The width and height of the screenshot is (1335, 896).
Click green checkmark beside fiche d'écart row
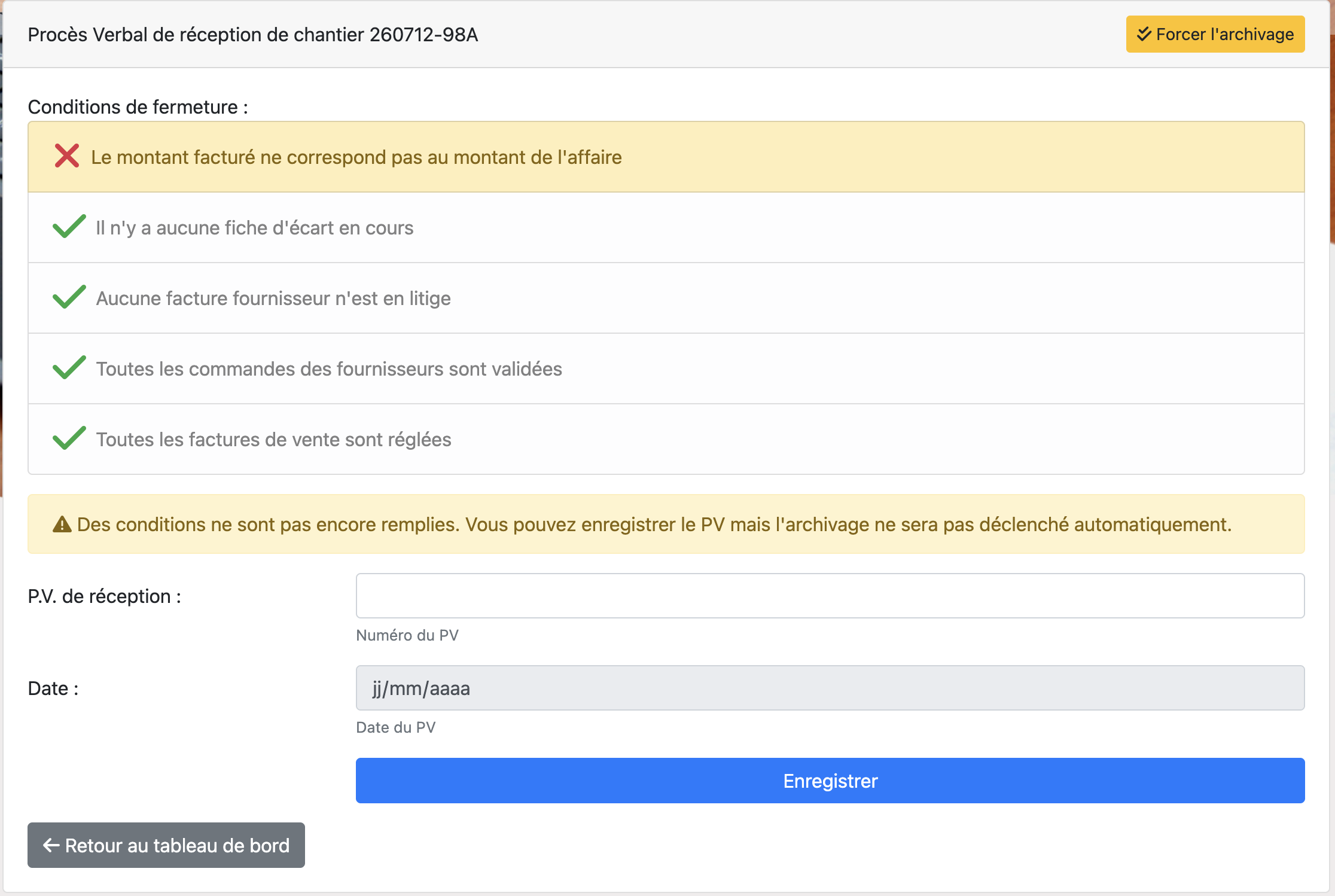pyautogui.click(x=69, y=227)
